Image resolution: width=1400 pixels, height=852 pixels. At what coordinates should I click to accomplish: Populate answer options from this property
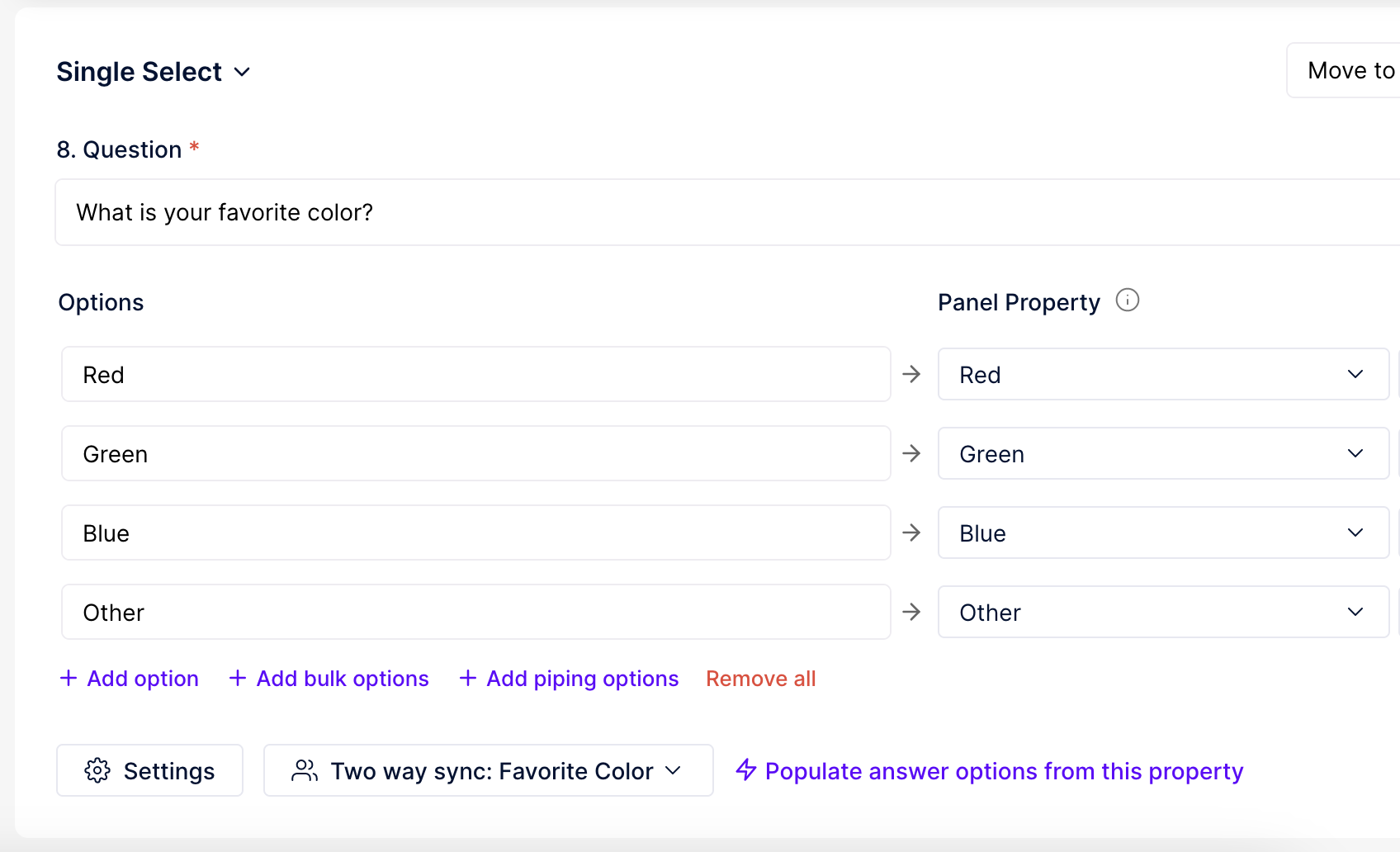(x=990, y=771)
